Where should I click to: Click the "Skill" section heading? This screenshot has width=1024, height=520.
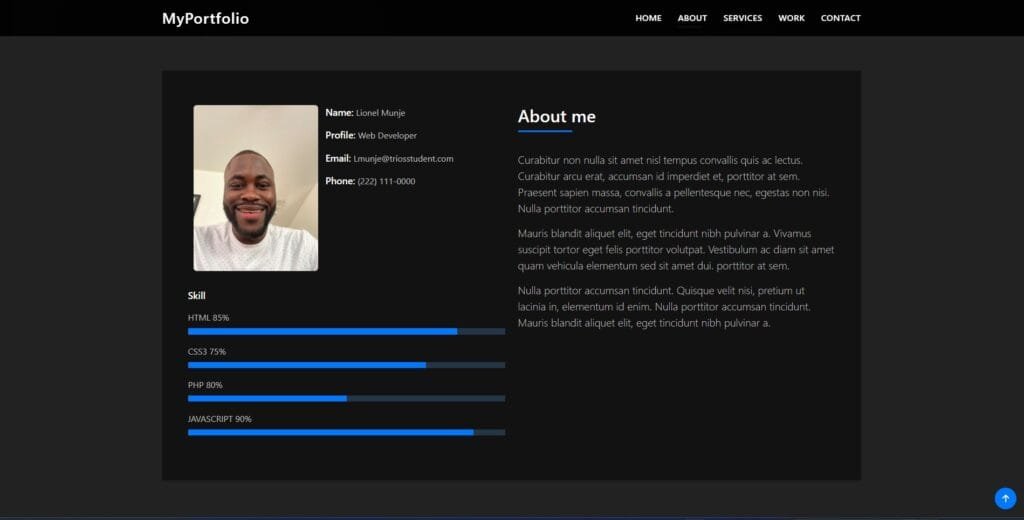(x=196, y=296)
